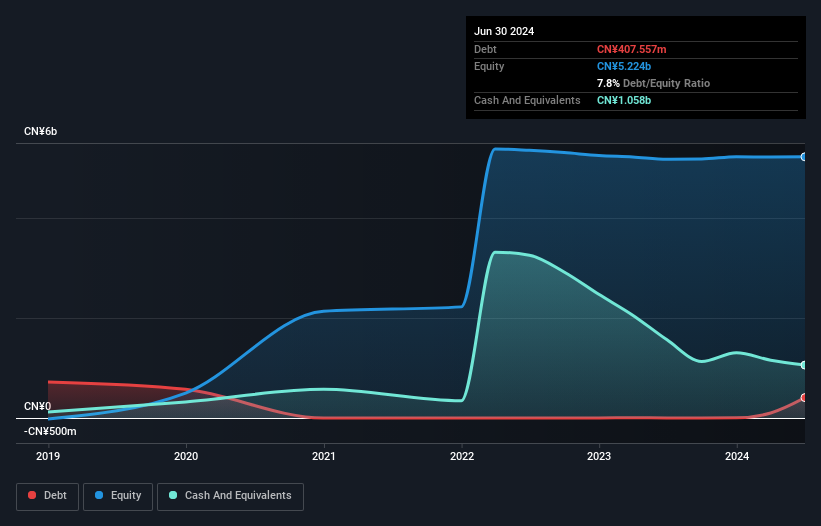Click the 2024 x-axis label
Viewport: 821px width, 526px height.
tap(737, 456)
